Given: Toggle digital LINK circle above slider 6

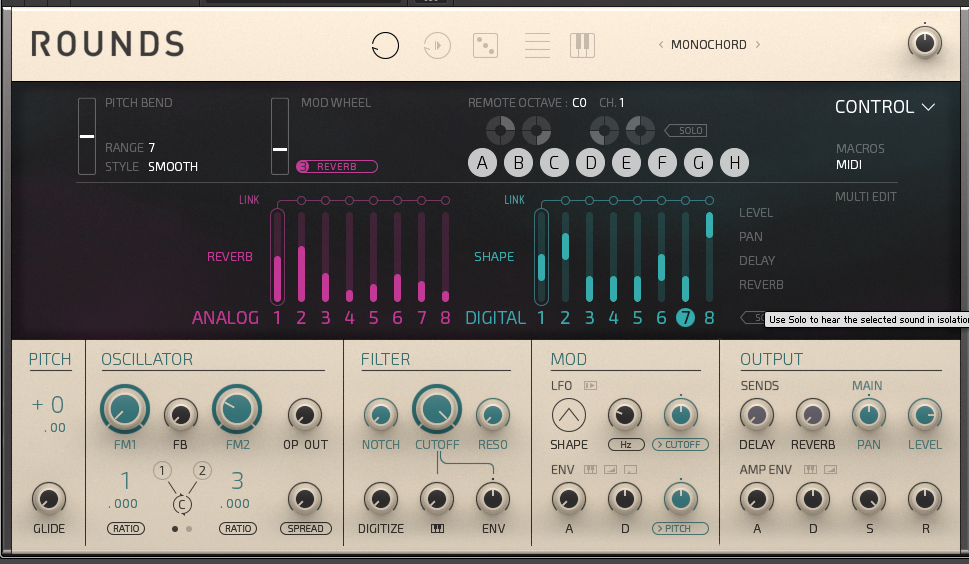Looking at the screenshot, I should pos(661,200).
